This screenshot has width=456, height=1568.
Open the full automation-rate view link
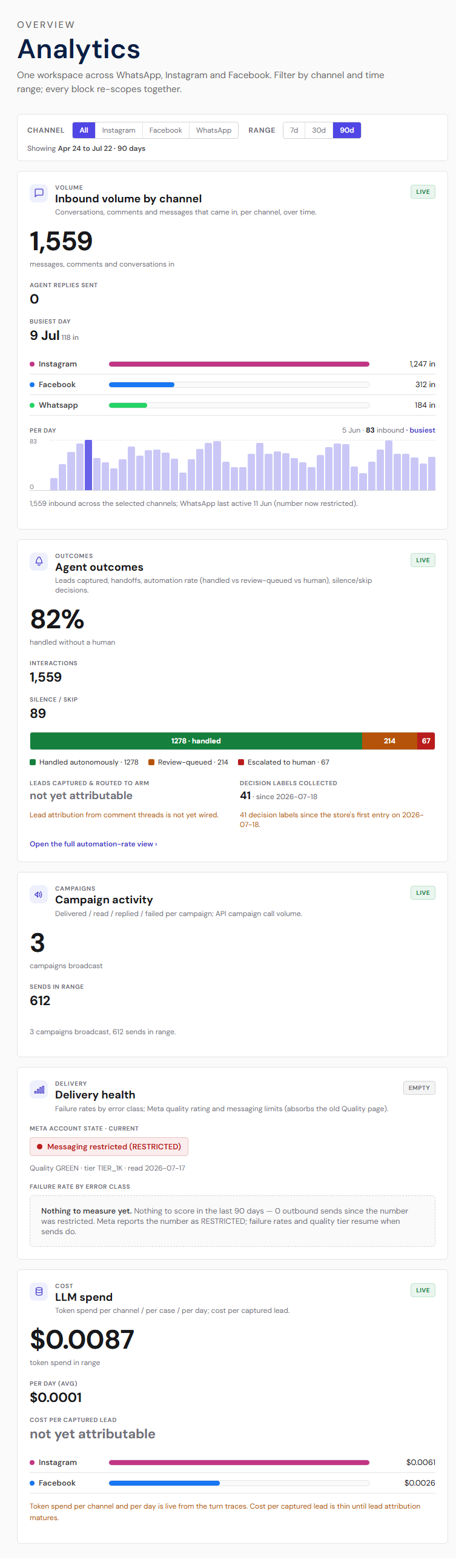coord(94,843)
